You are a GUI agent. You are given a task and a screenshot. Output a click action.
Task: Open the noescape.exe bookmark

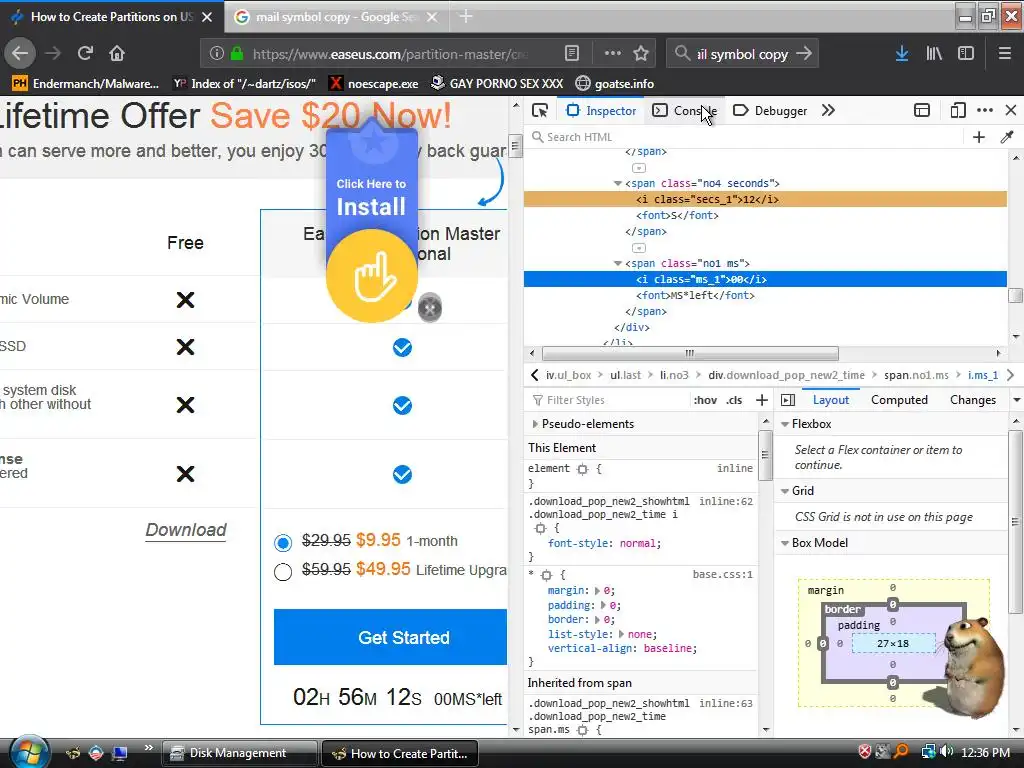tap(374, 84)
